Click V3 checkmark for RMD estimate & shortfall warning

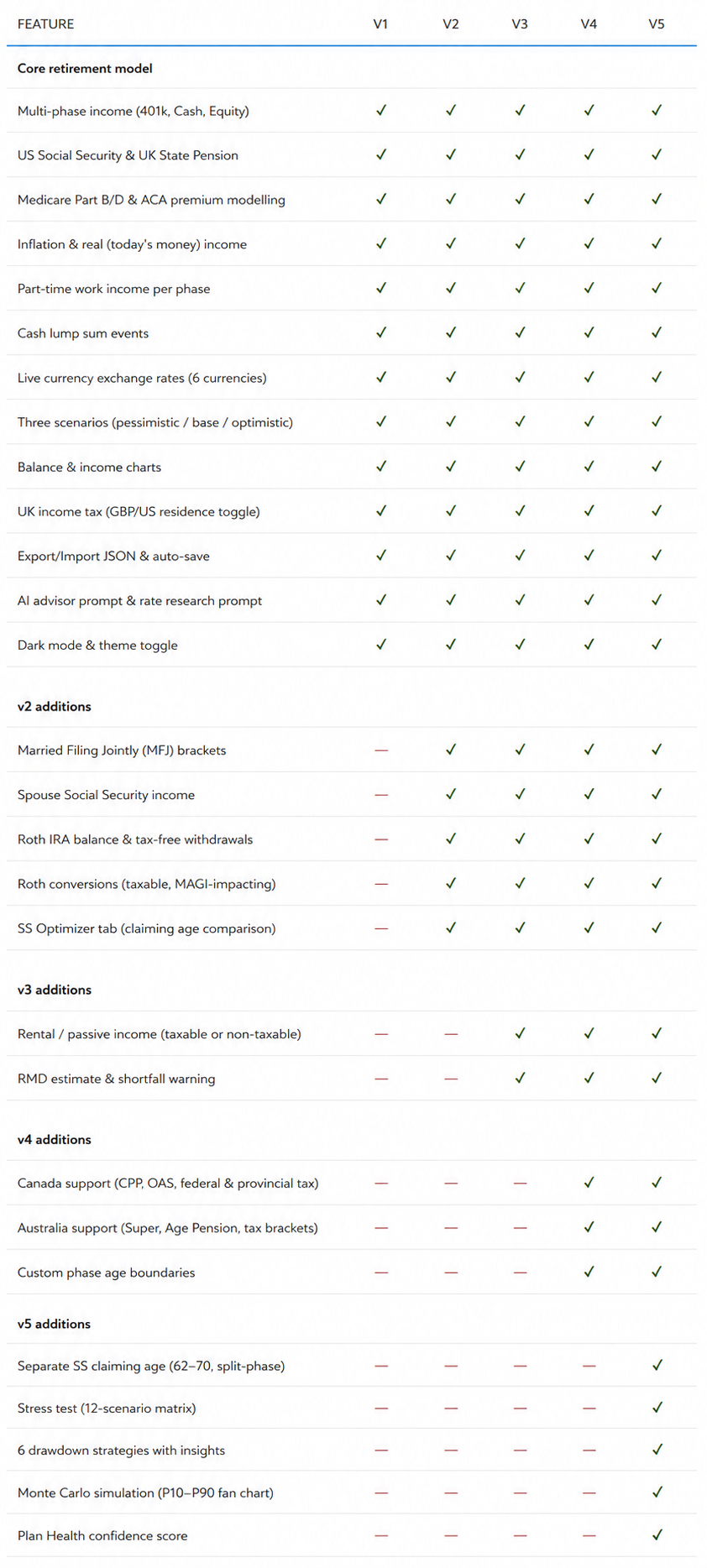(520, 1077)
